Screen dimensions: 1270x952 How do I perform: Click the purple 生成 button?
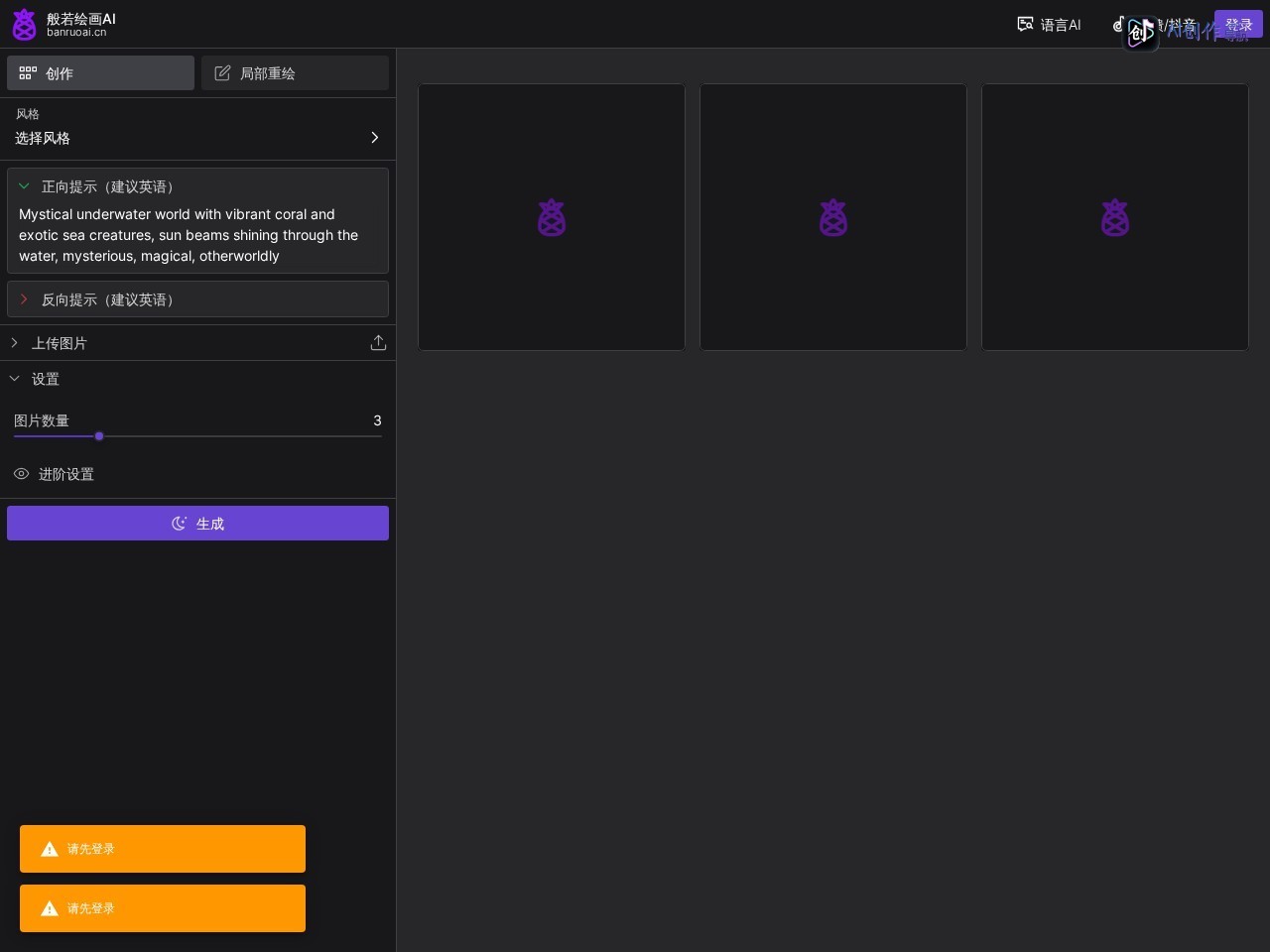197,524
